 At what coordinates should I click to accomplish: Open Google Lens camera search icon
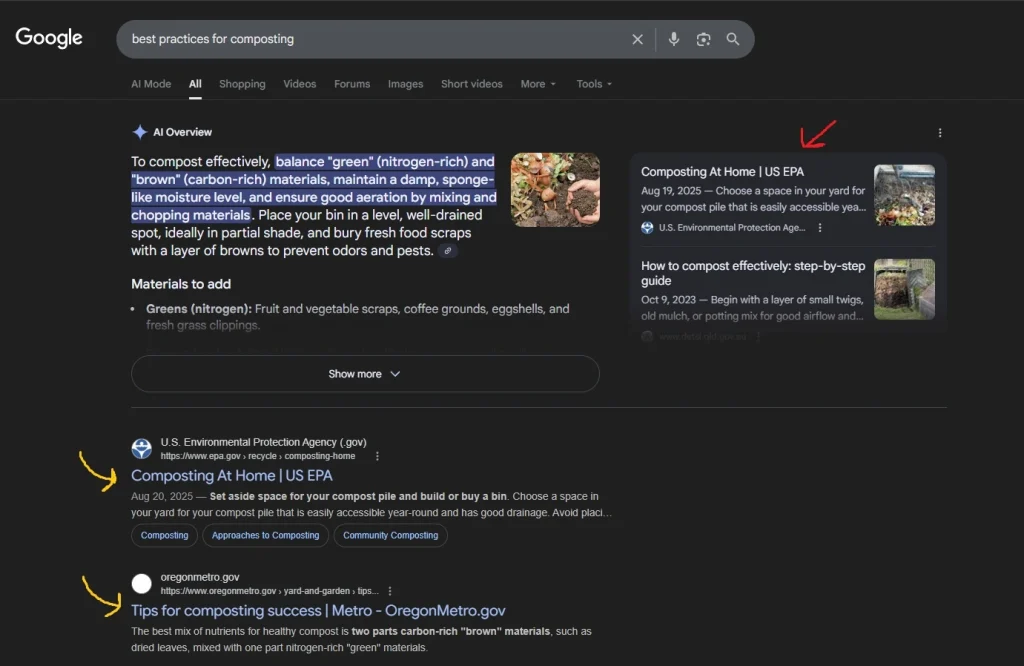[x=703, y=39]
